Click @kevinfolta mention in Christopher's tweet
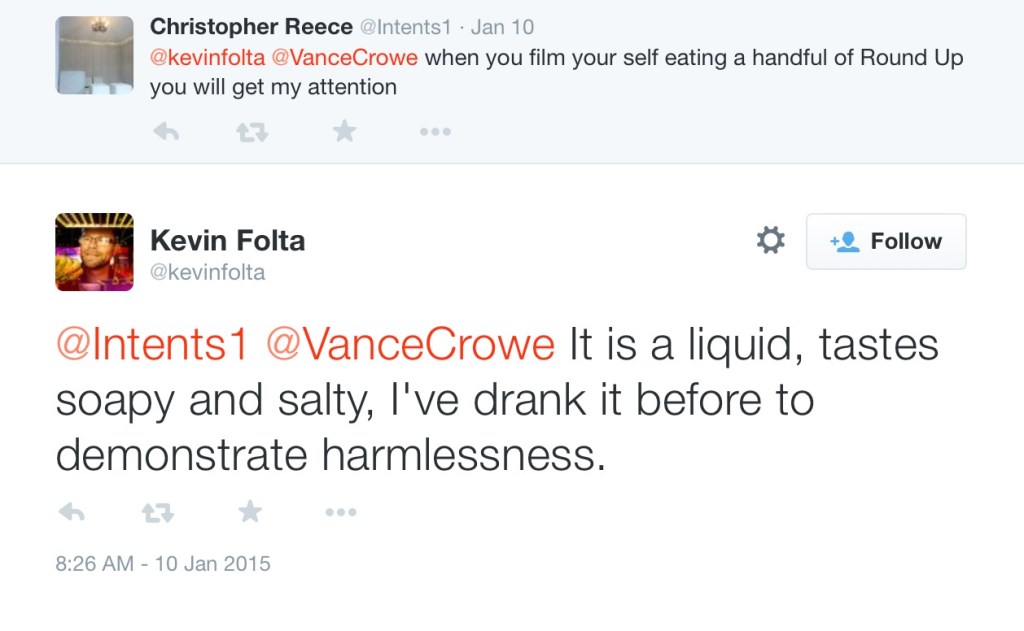The height and width of the screenshot is (631, 1024). (x=208, y=57)
